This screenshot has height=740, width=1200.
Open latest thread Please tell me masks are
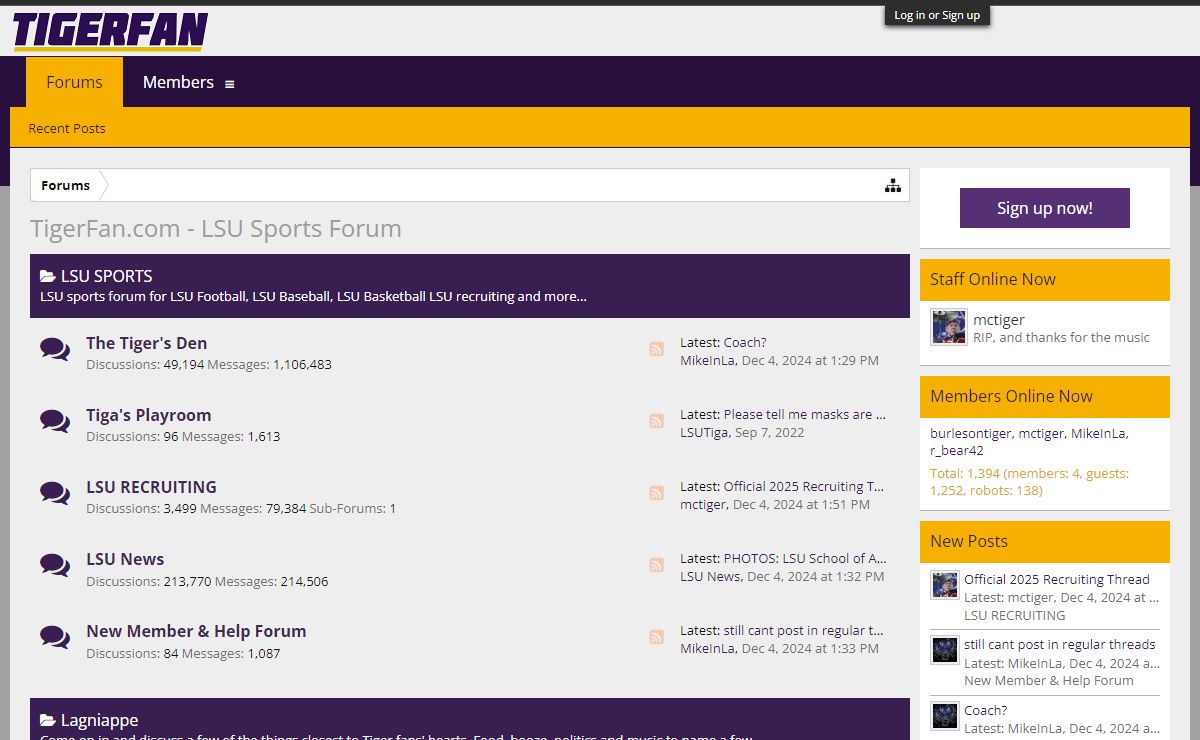[x=805, y=414]
